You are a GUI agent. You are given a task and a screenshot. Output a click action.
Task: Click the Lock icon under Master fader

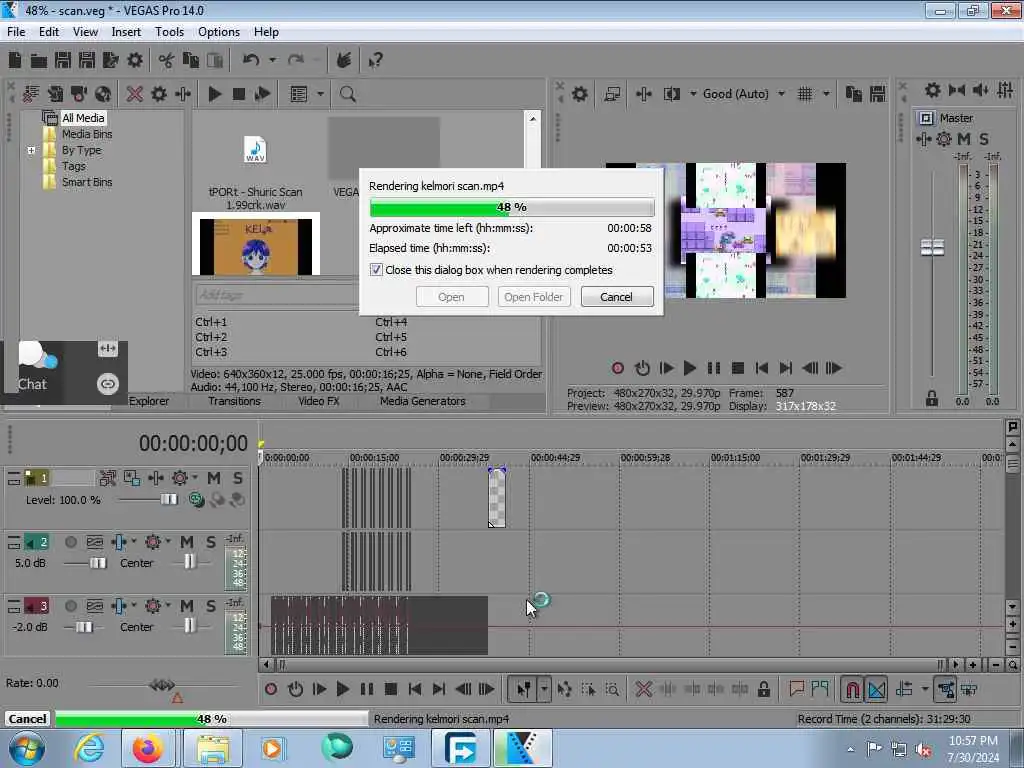pyautogui.click(x=932, y=398)
